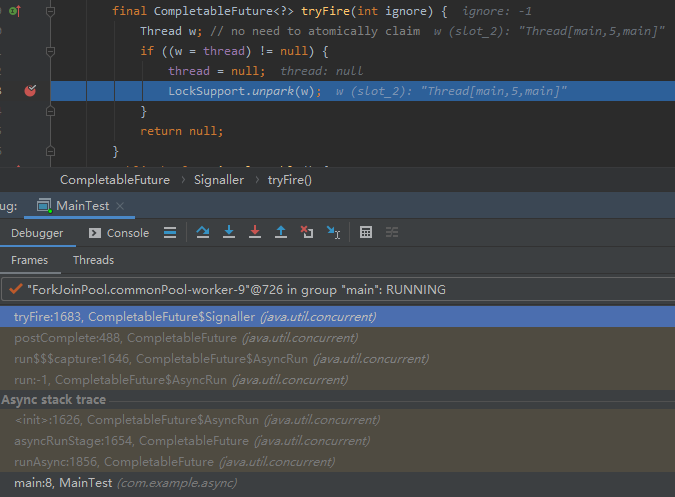
Task: Select the Frames tab
Action: coord(30,260)
